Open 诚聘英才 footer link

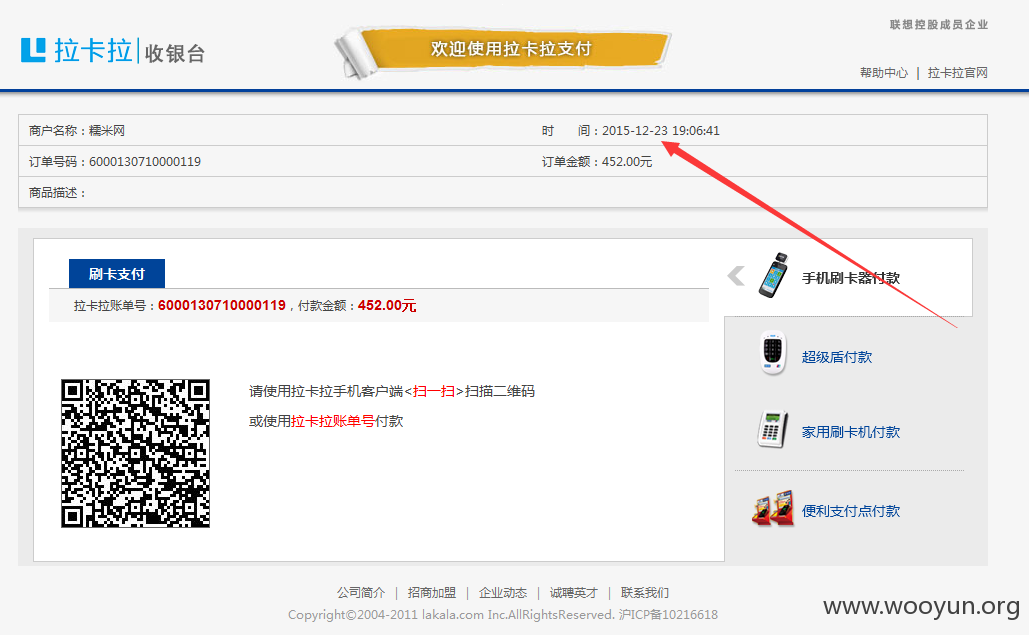[574, 593]
